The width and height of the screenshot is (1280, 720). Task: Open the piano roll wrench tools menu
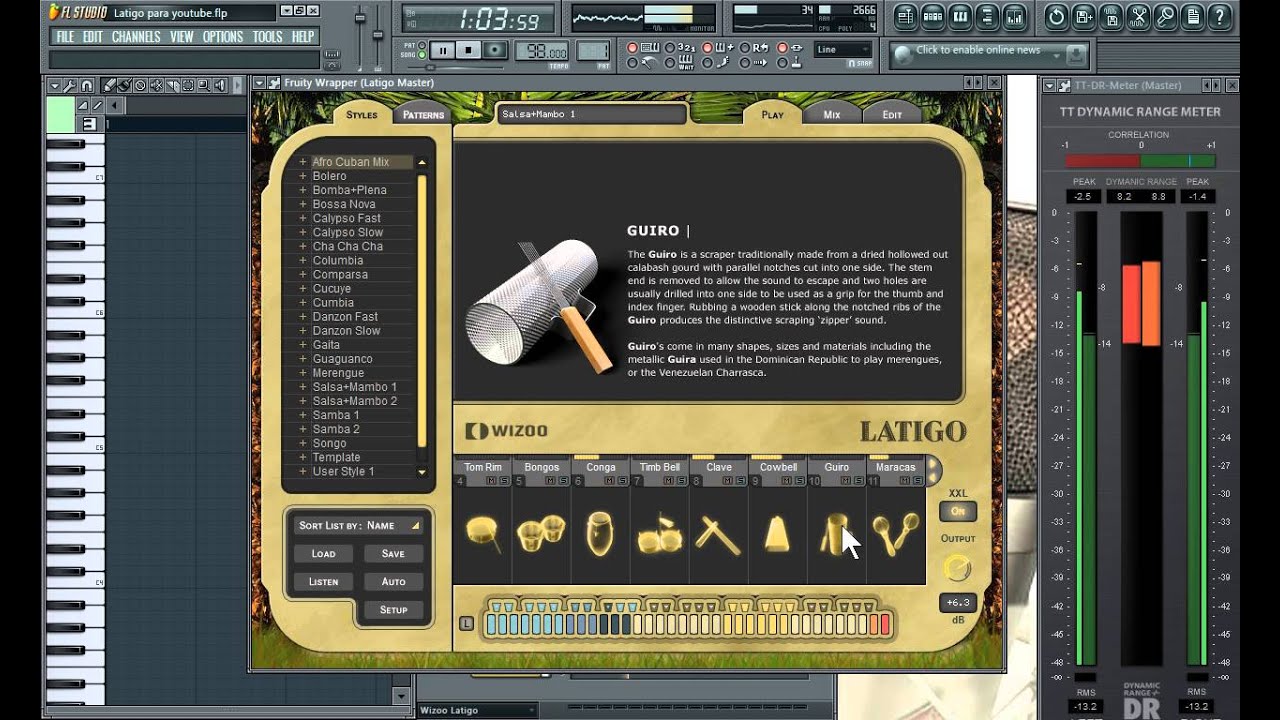point(70,86)
